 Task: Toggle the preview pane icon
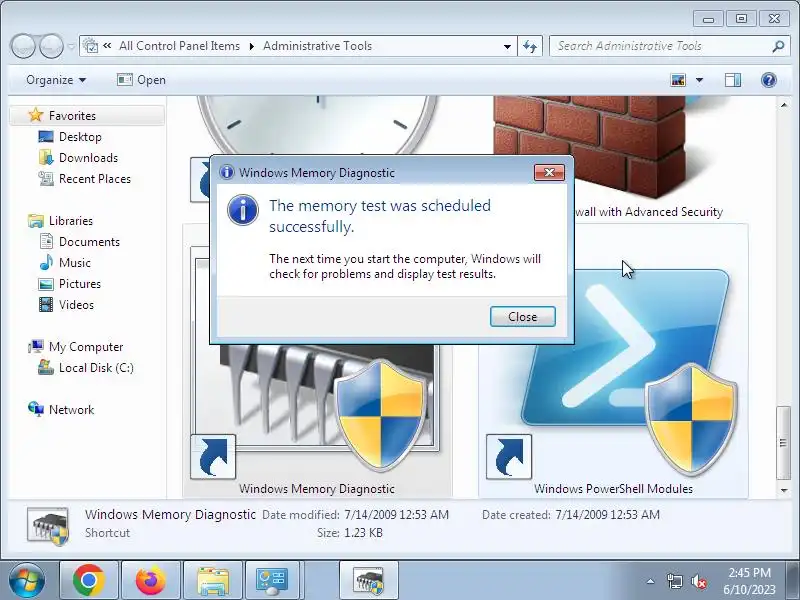[x=733, y=80]
